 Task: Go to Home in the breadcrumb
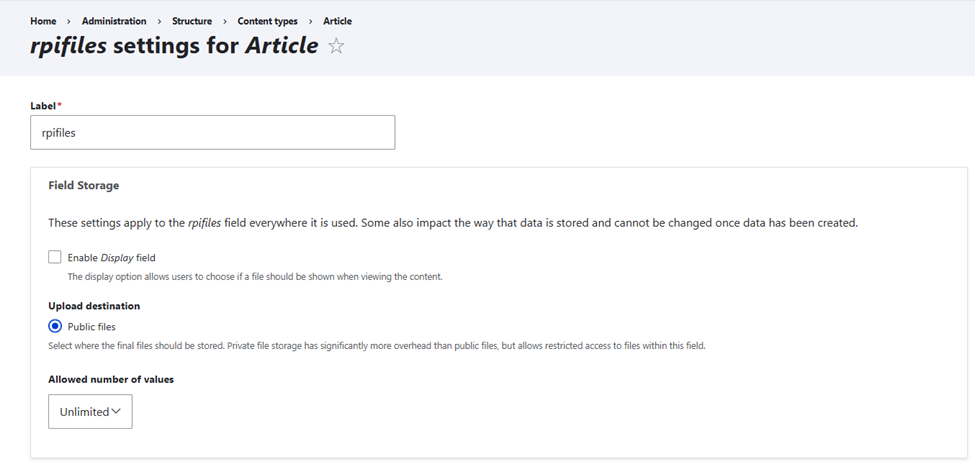pos(43,21)
